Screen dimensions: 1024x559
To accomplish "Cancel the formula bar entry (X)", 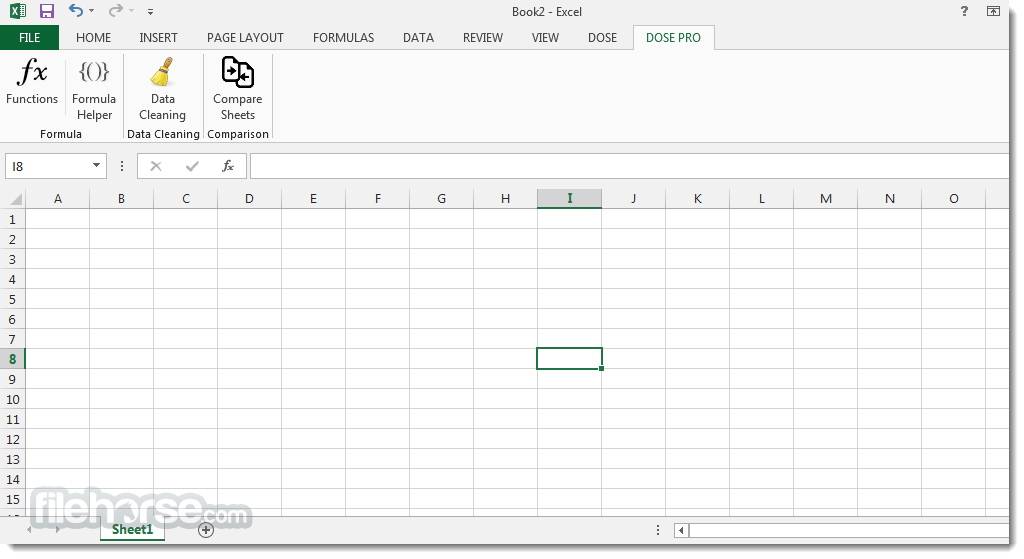I will 156,167.
